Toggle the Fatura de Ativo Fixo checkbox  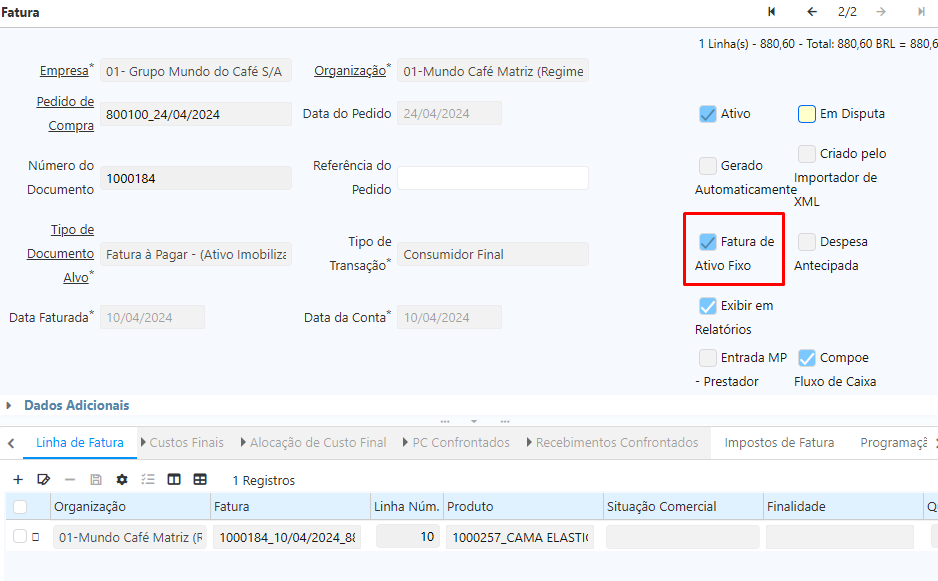tap(708, 242)
